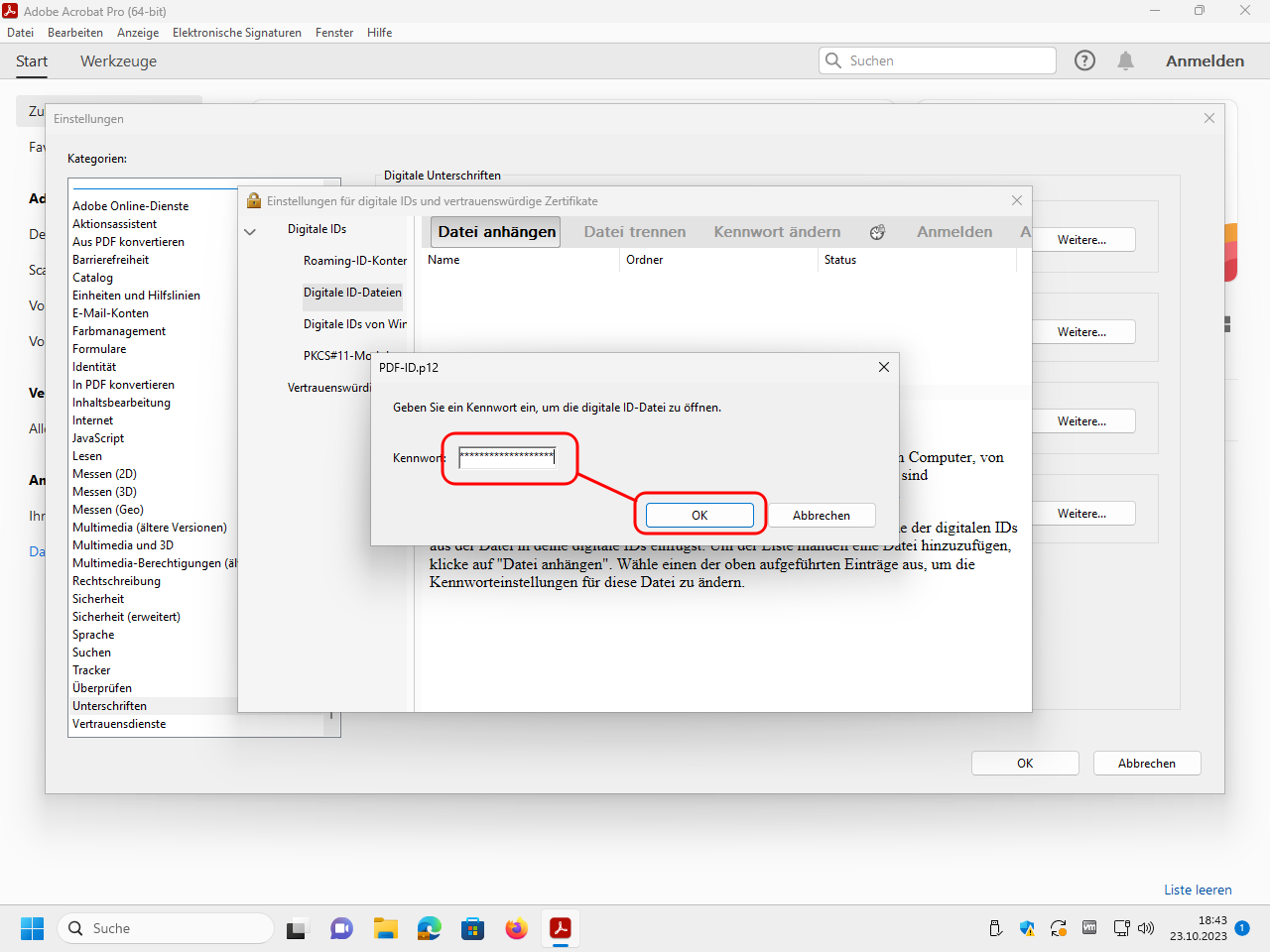The height and width of the screenshot is (952, 1270).
Task: Open Microsoft Edge from the taskbar
Action: 429,928
